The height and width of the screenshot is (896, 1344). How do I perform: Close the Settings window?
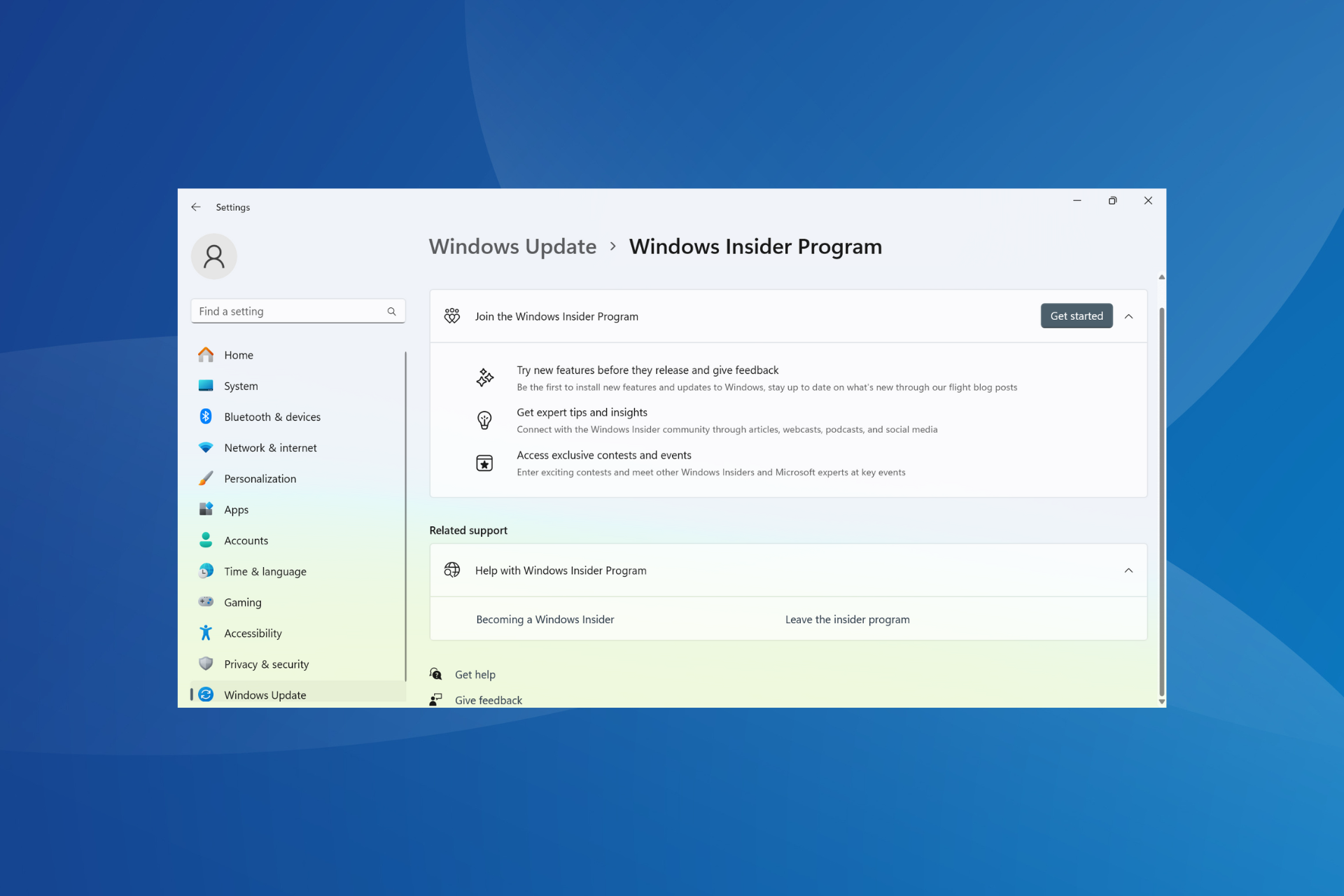[1148, 201]
